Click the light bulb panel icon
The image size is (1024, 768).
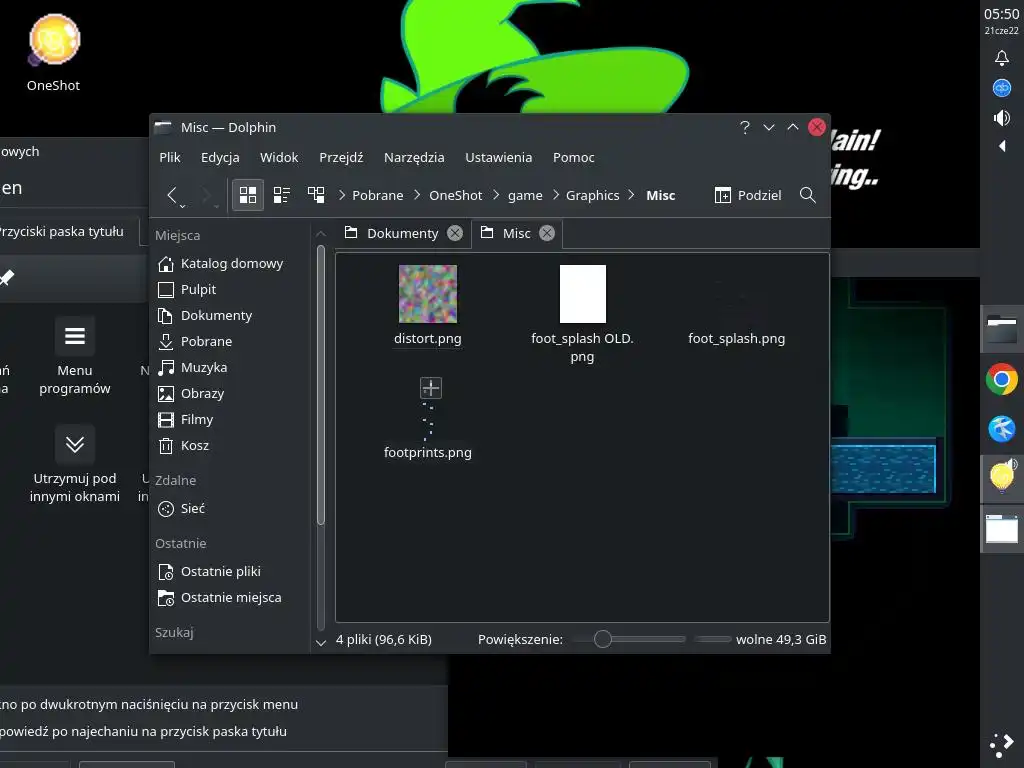coord(1002,476)
